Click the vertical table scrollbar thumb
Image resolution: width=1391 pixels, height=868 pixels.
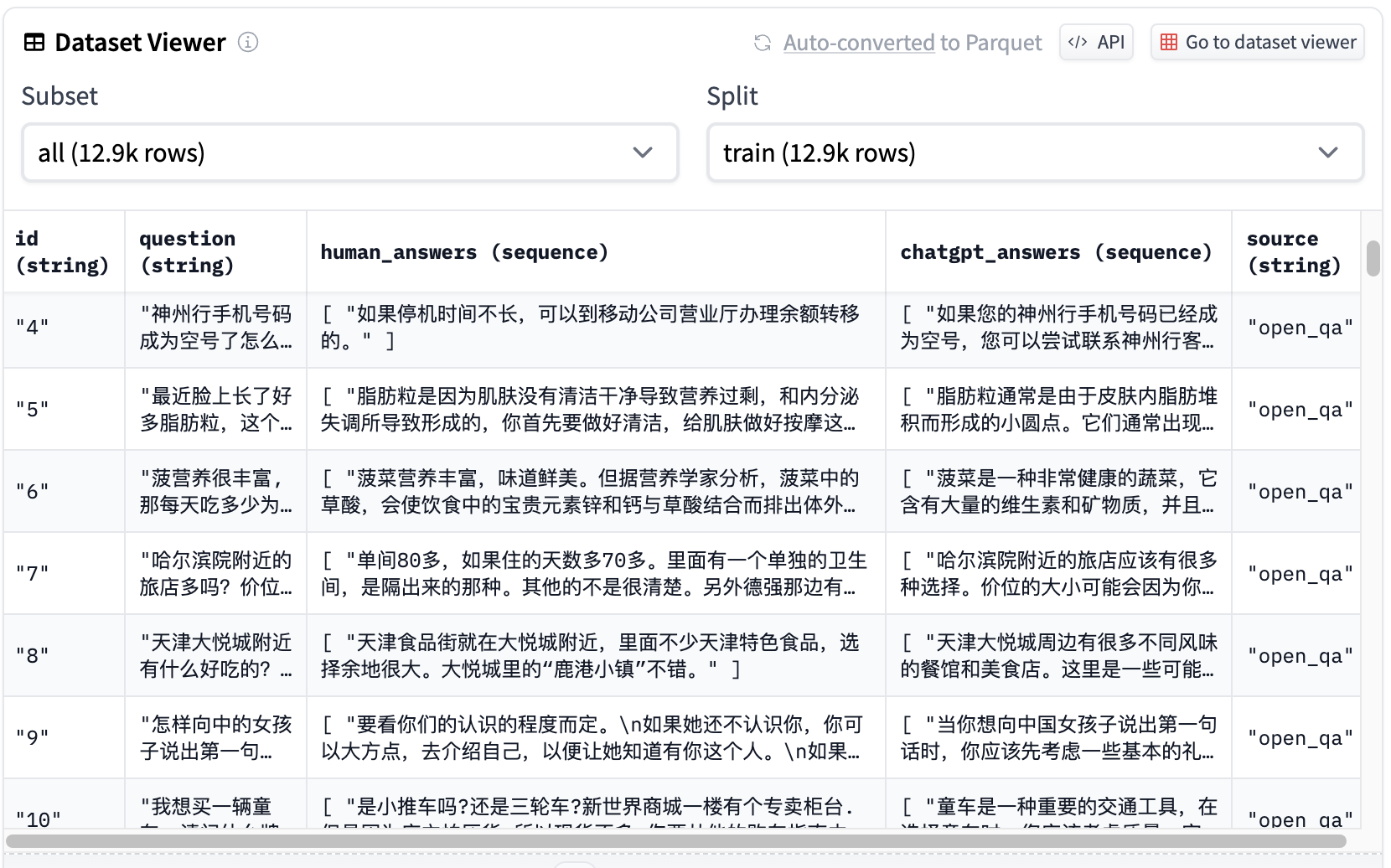pyautogui.click(x=1373, y=258)
